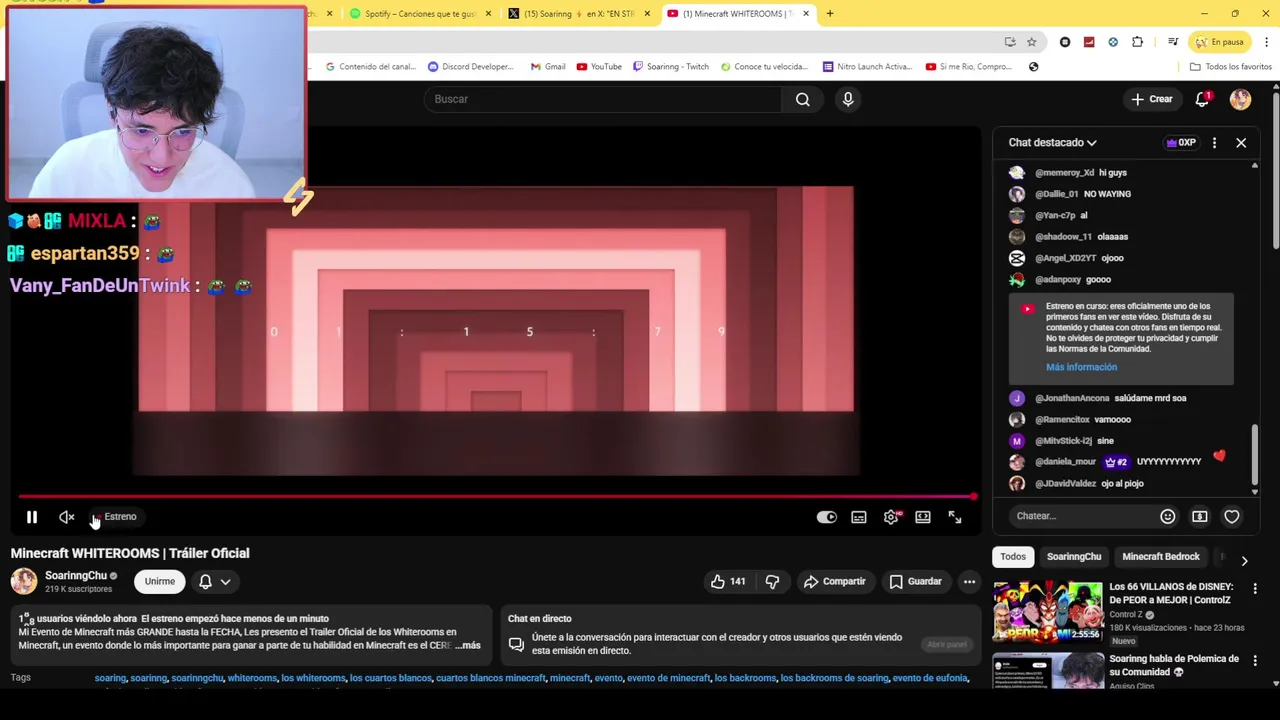Screen dimensions: 1280x720
Task: Open options for the Polemica video
Action: pos(1255,662)
